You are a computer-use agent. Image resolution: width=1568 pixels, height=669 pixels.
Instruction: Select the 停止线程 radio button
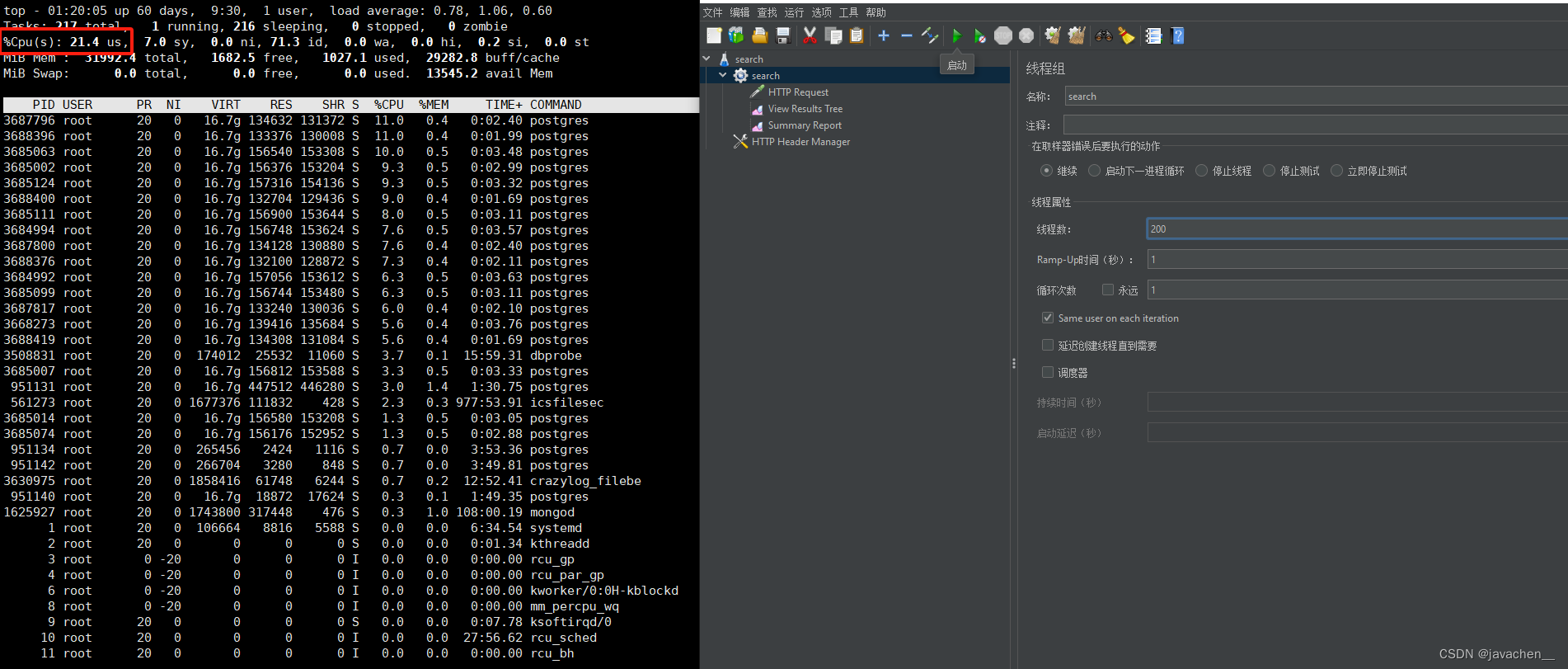pos(1201,171)
